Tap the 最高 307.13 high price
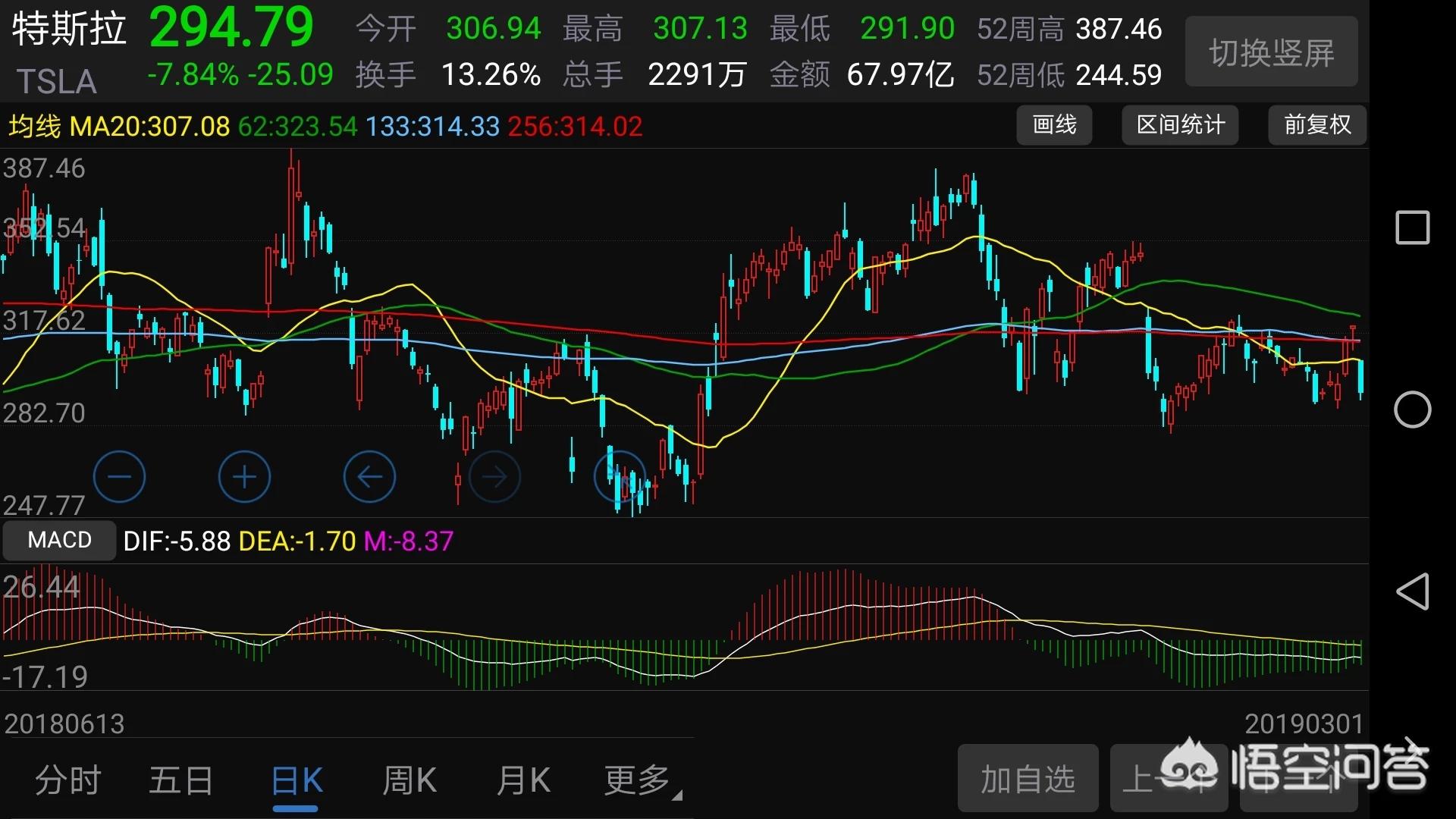Image resolution: width=1456 pixels, height=819 pixels. pos(655,29)
